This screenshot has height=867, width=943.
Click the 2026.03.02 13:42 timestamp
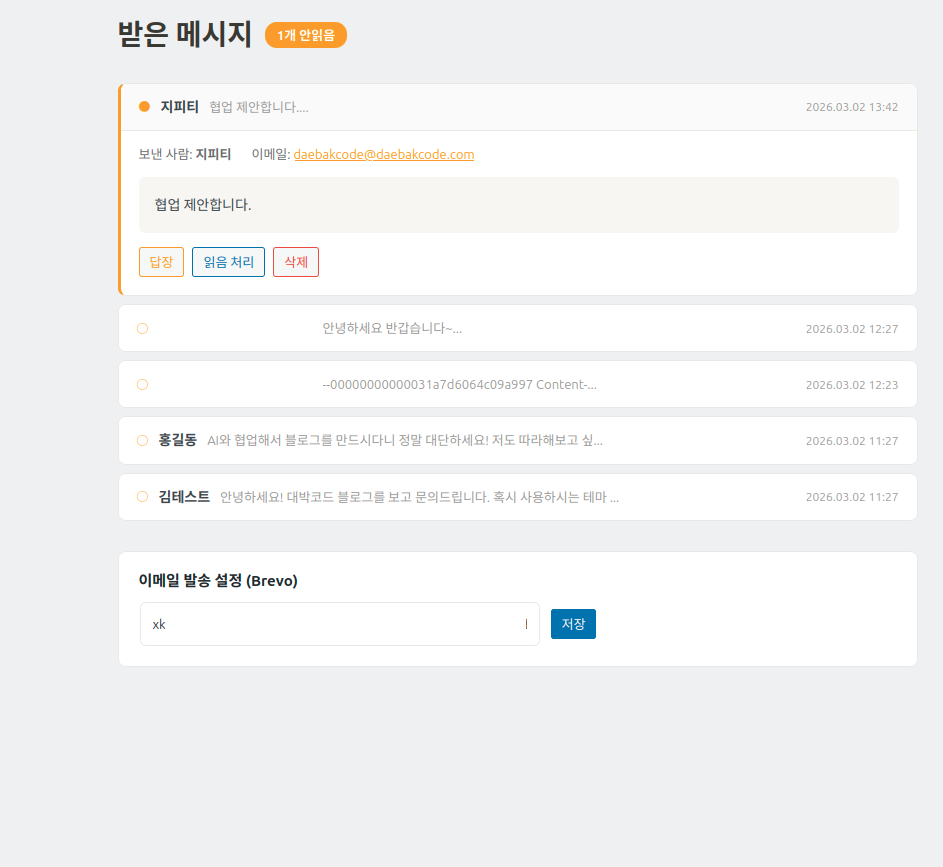click(x=851, y=107)
